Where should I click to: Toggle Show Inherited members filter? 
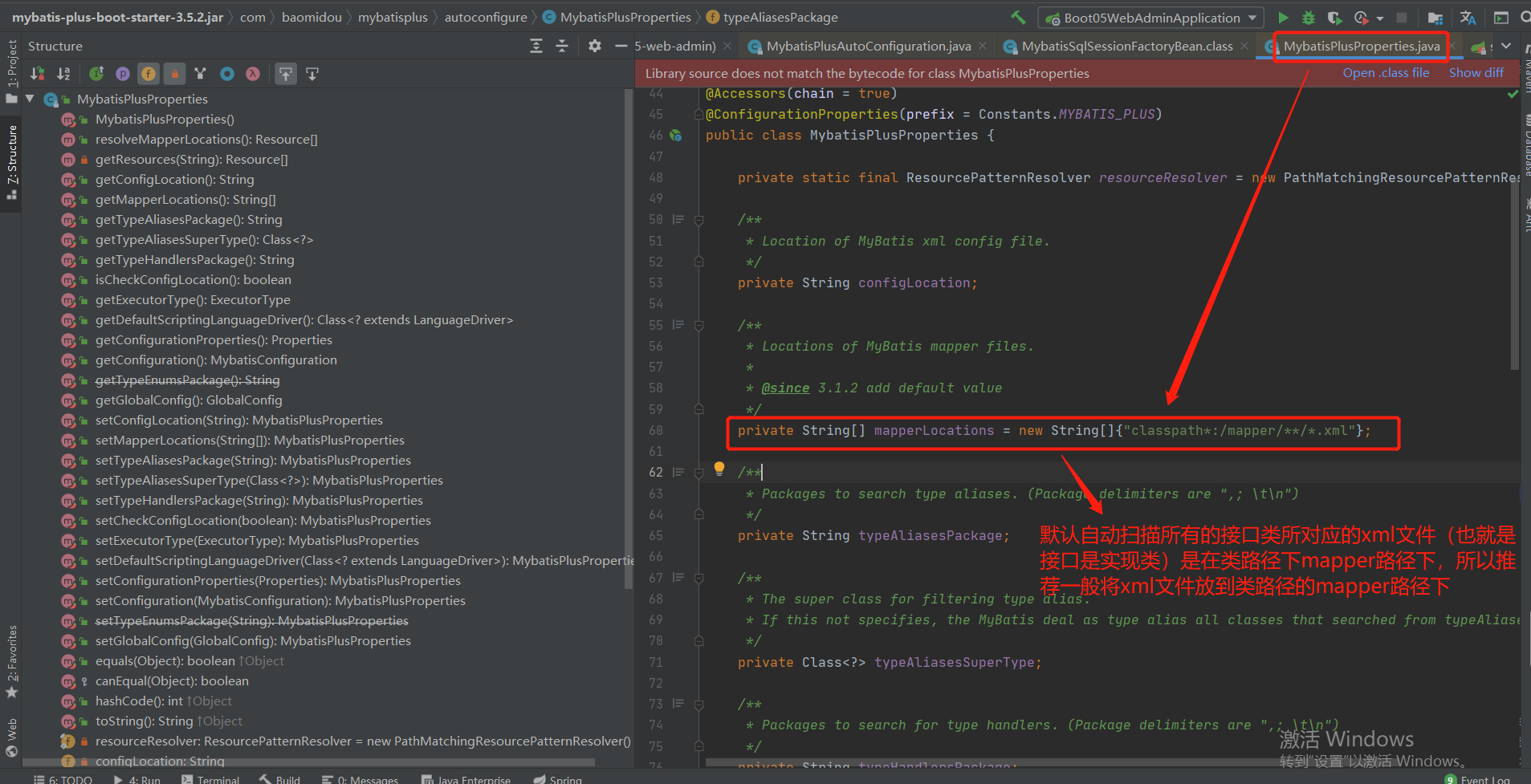96,74
